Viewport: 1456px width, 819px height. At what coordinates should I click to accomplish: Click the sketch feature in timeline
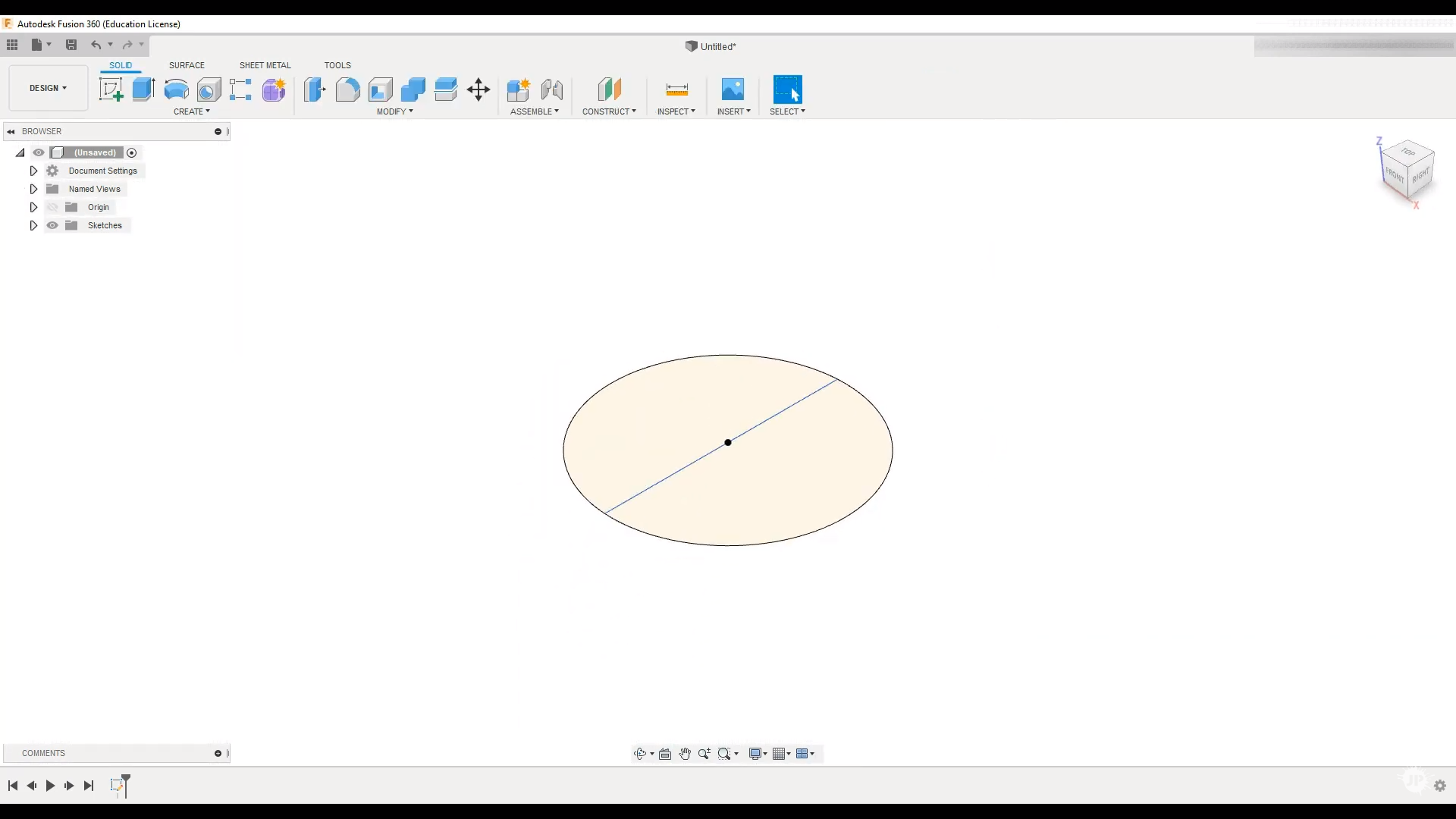click(x=116, y=785)
